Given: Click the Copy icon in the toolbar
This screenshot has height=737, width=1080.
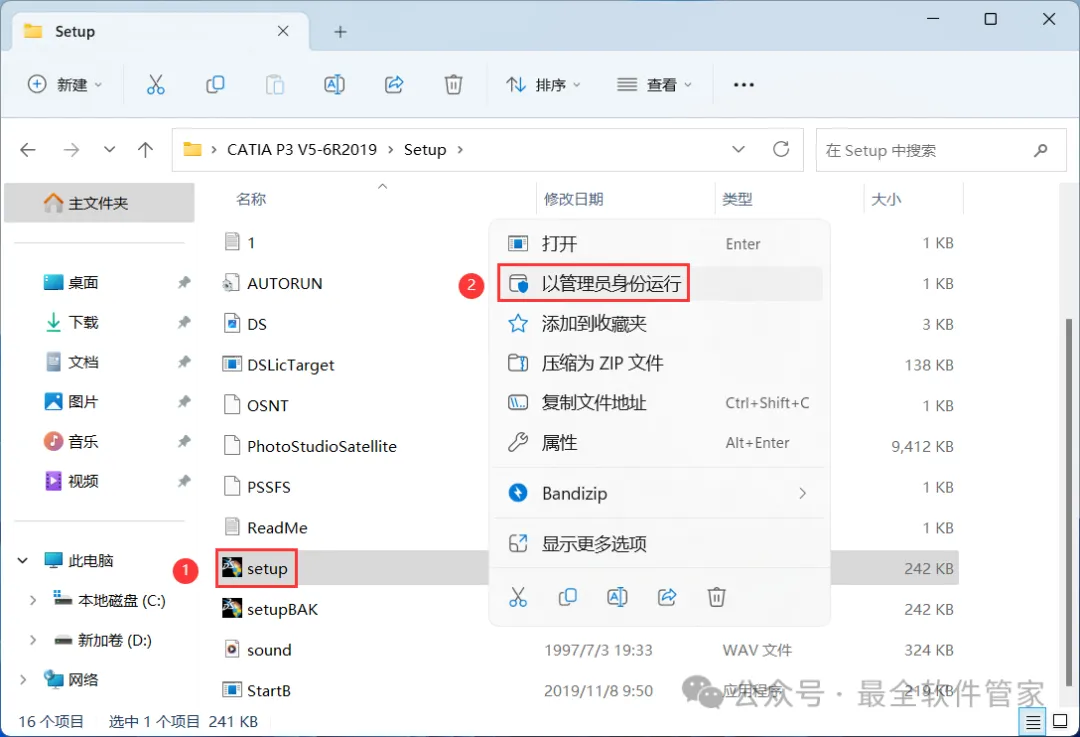Looking at the screenshot, I should point(215,85).
